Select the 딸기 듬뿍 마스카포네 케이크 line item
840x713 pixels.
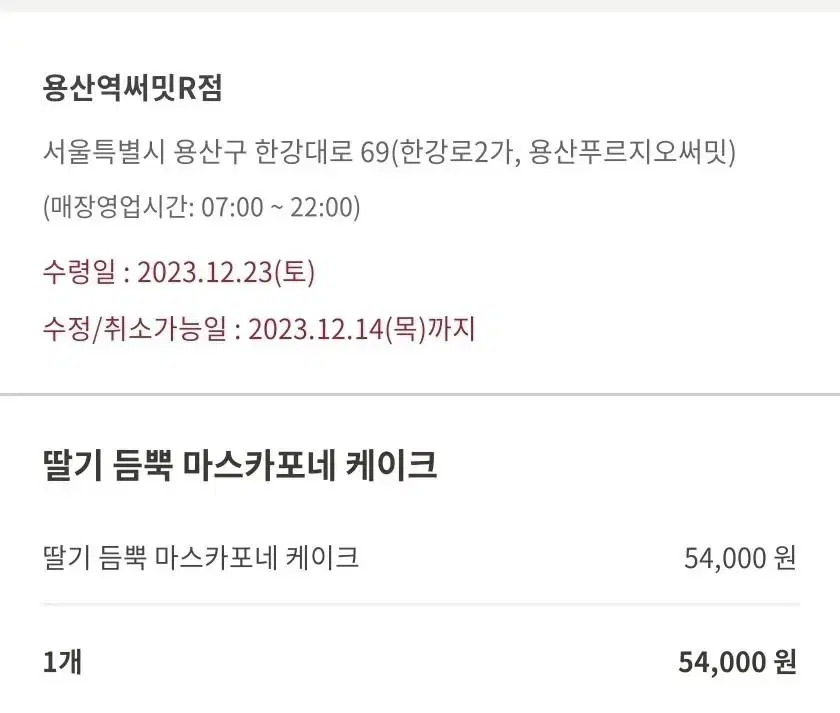[200, 558]
